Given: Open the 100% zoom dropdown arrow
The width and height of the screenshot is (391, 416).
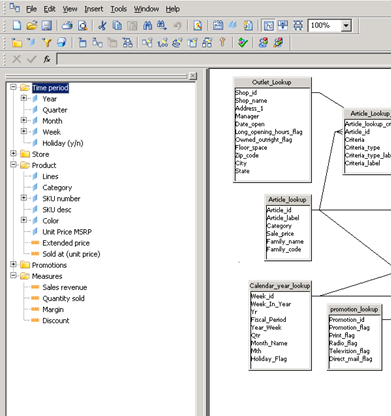Looking at the screenshot, I should 346,25.
